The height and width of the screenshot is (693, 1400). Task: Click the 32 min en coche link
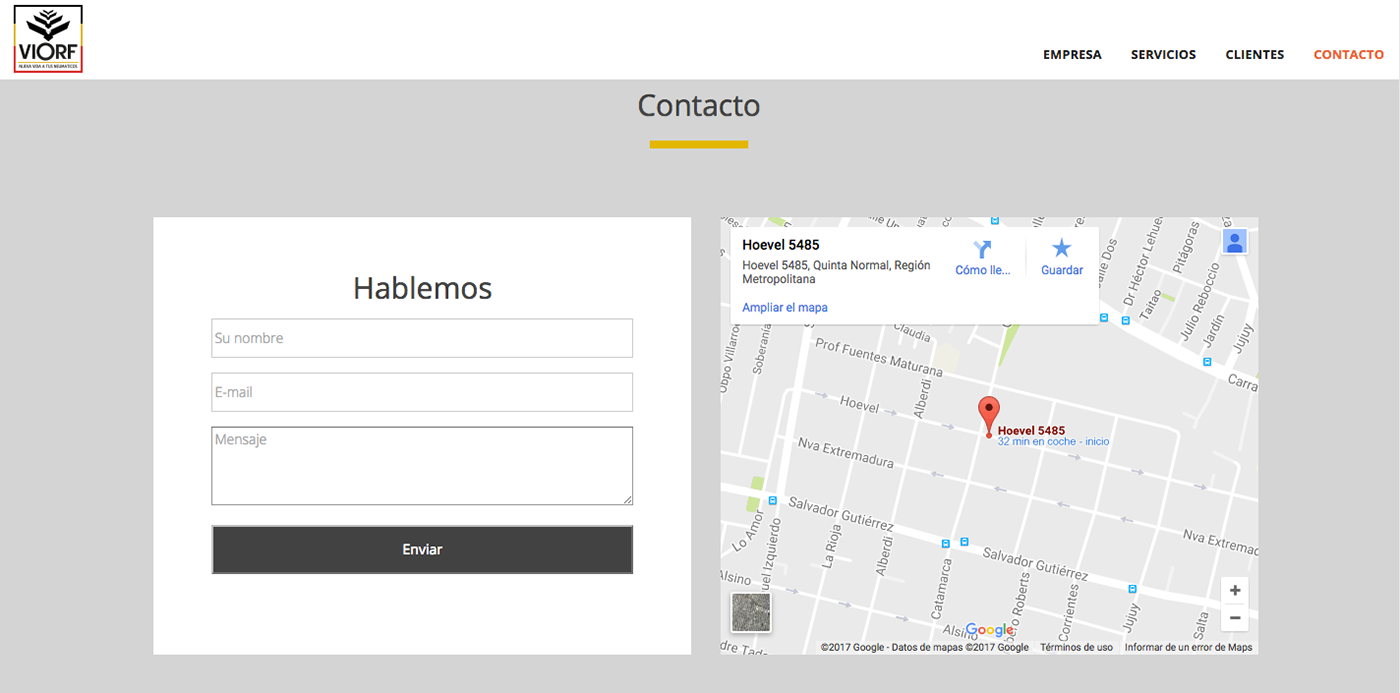point(1053,442)
